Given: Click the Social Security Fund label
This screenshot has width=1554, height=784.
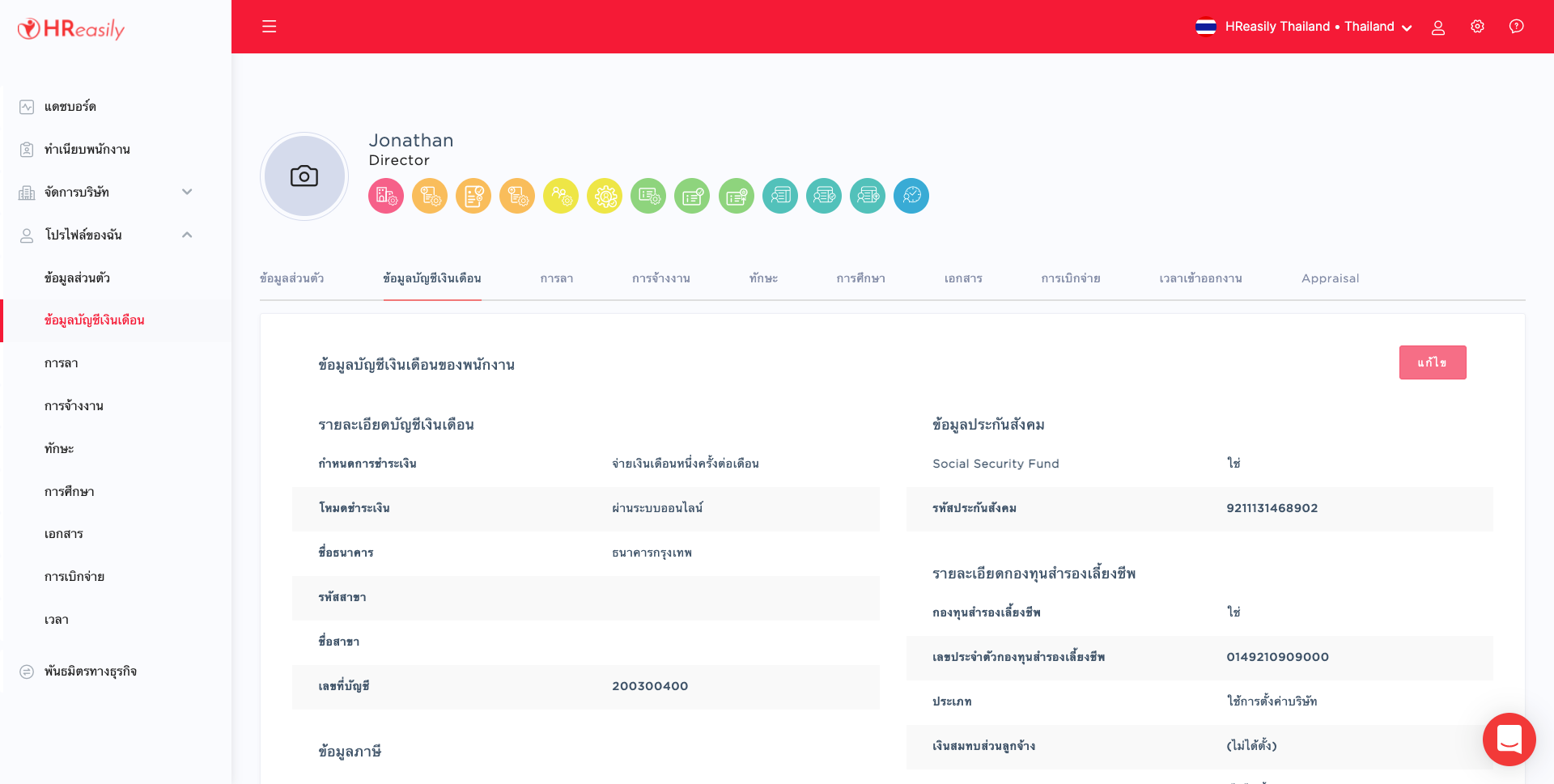Looking at the screenshot, I should [996, 464].
